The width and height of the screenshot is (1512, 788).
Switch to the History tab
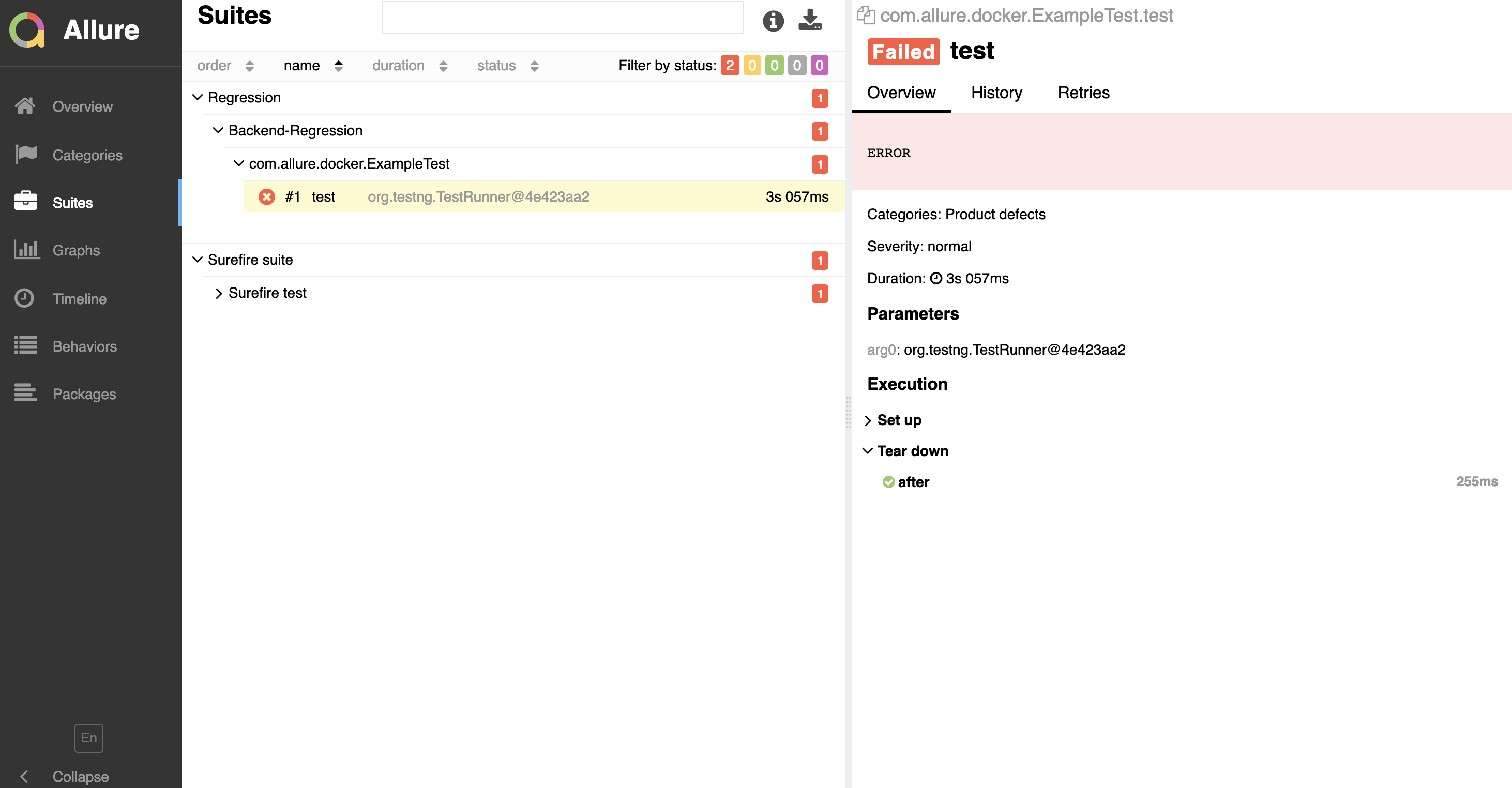pos(996,92)
